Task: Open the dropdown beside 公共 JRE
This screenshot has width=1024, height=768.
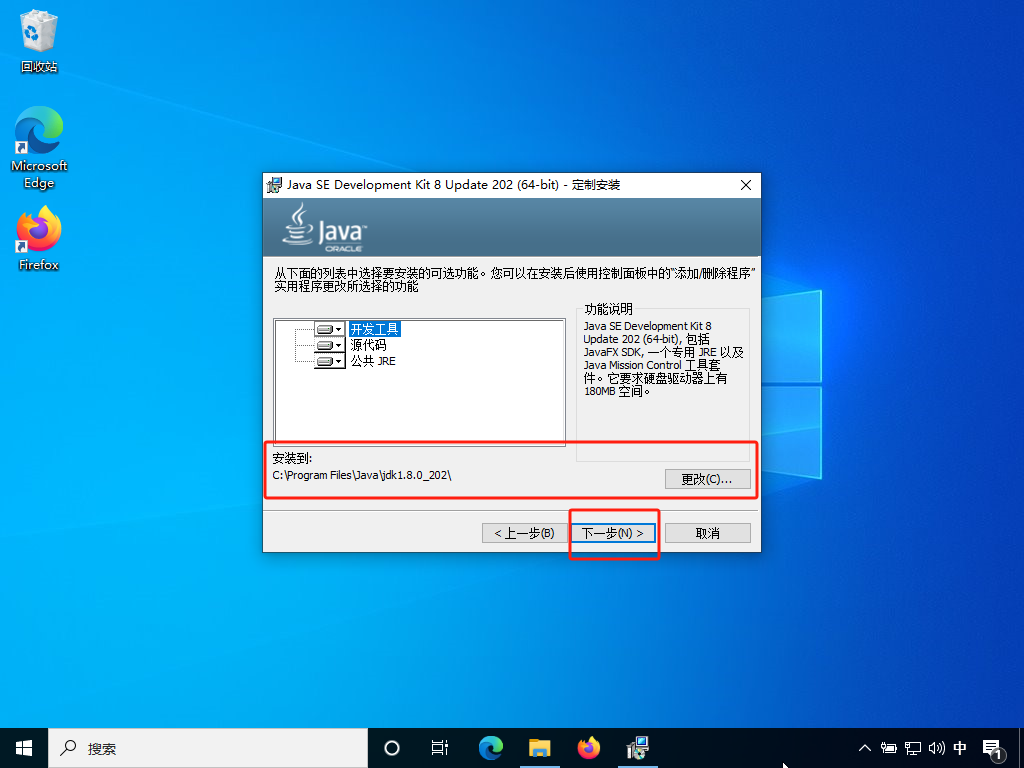Action: tap(330, 360)
